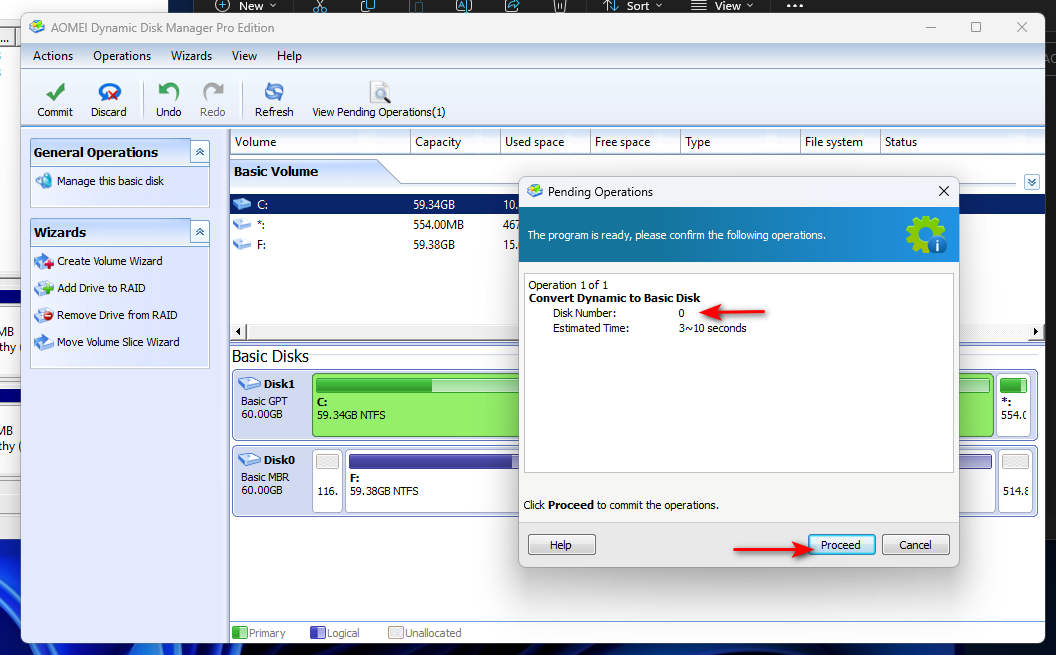This screenshot has width=1056, height=655.
Task: Click the F: partition block on Disk0
Action: [431, 481]
